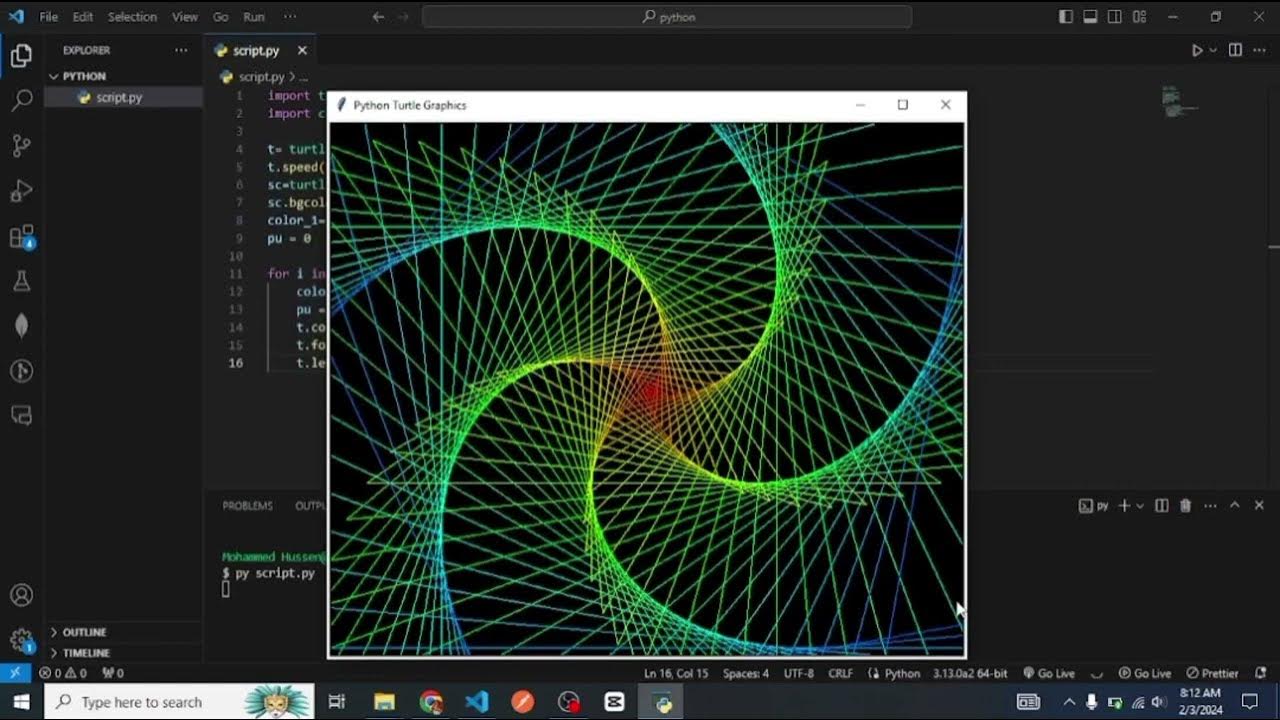Select the script.py editor tab
1280x720 pixels.
[x=256, y=50]
